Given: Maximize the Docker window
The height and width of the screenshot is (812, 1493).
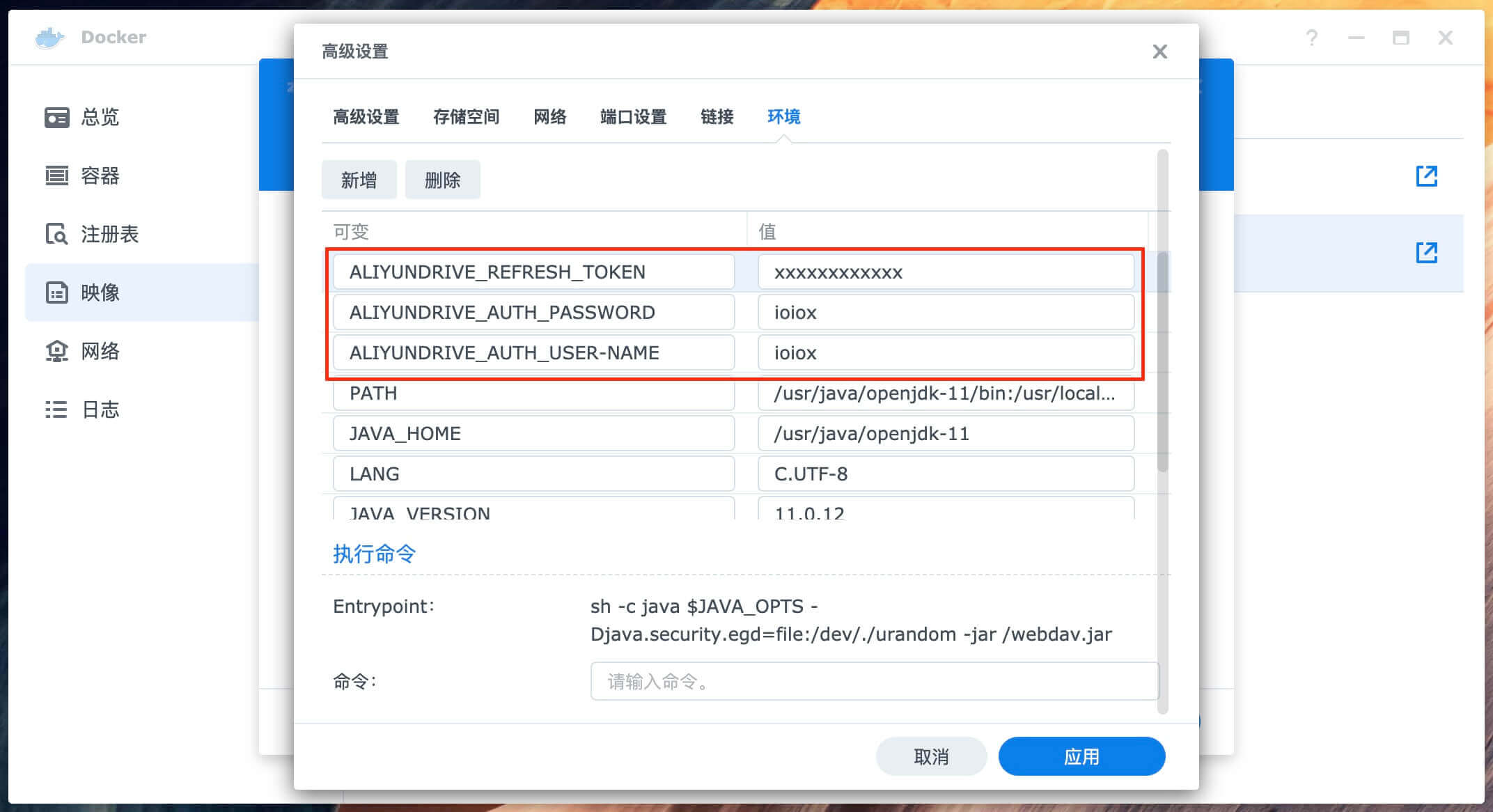Looking at the screenshot, I should (x=1401, y=38).
